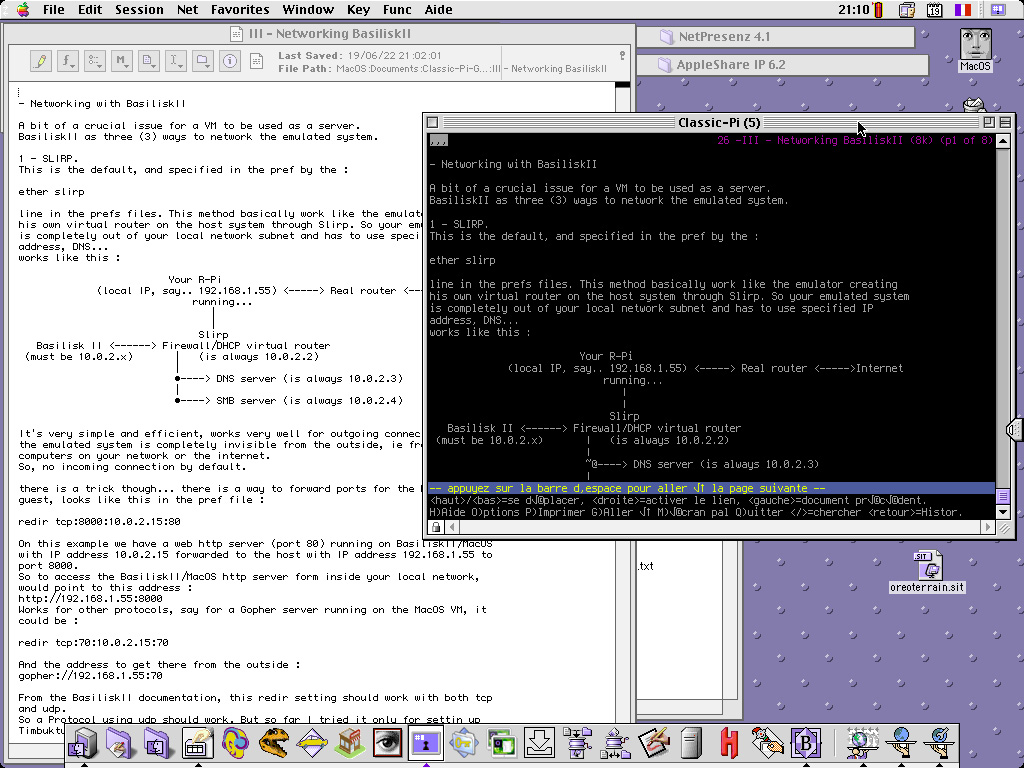
Task: Open the Favorites menu
Action: (x=239, y=10)
